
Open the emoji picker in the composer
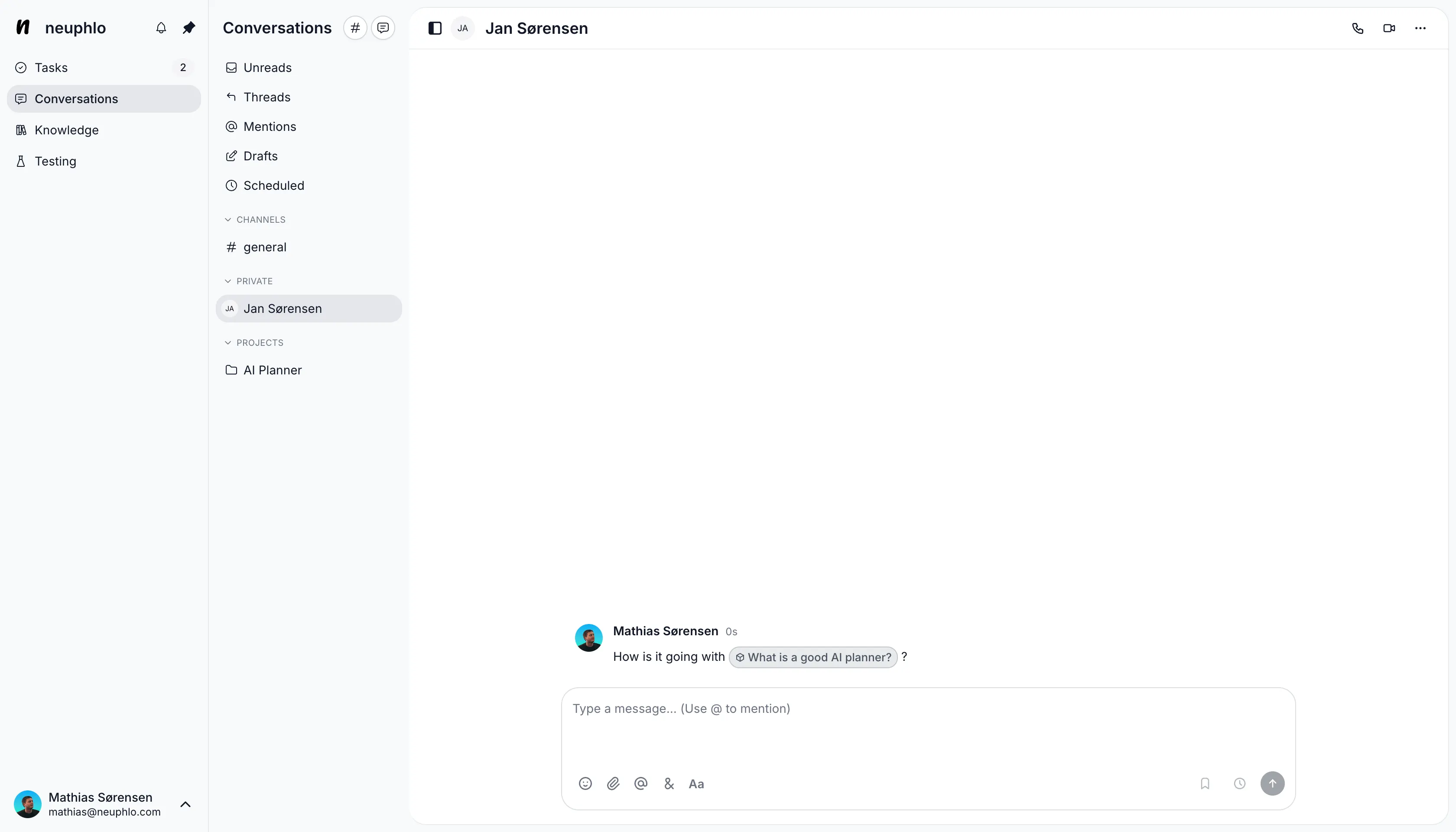coord(585,783)
